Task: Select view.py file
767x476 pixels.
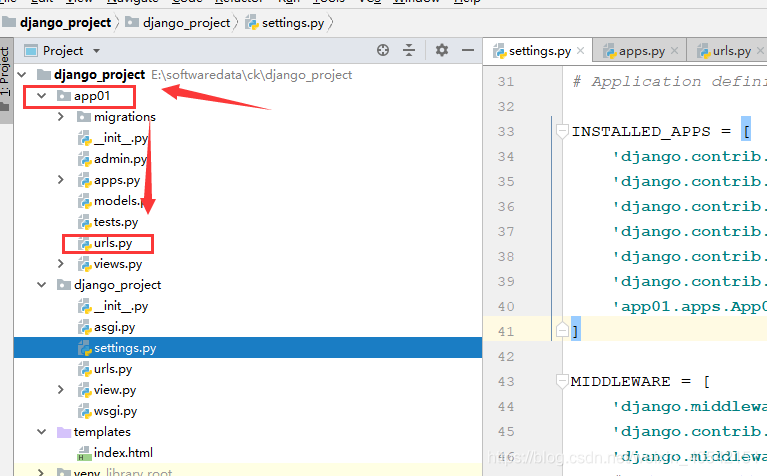Action: [115, 390]
